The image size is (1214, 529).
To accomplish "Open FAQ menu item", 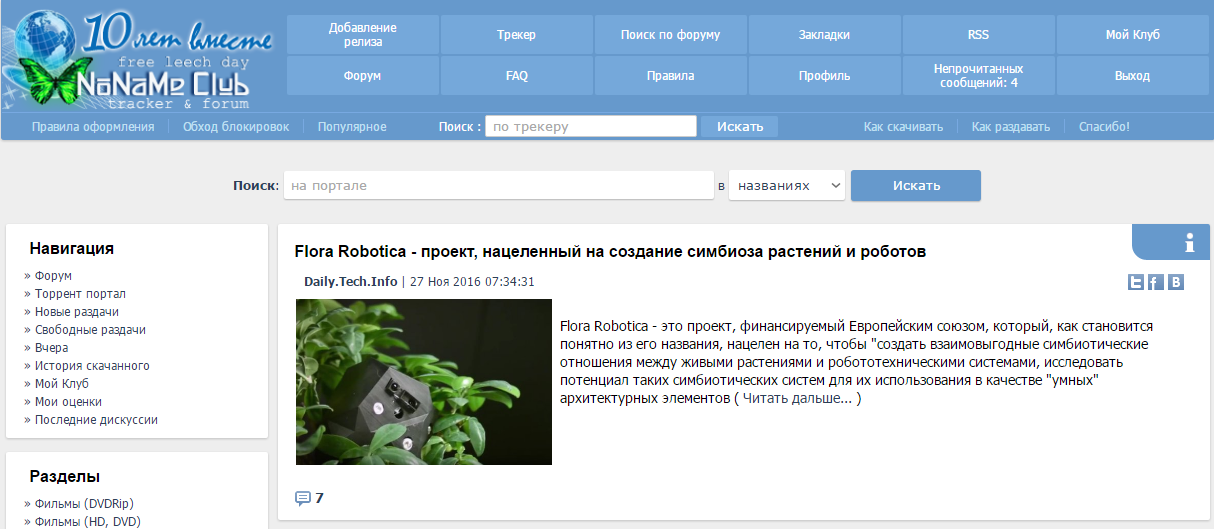I will coord(516,76).
